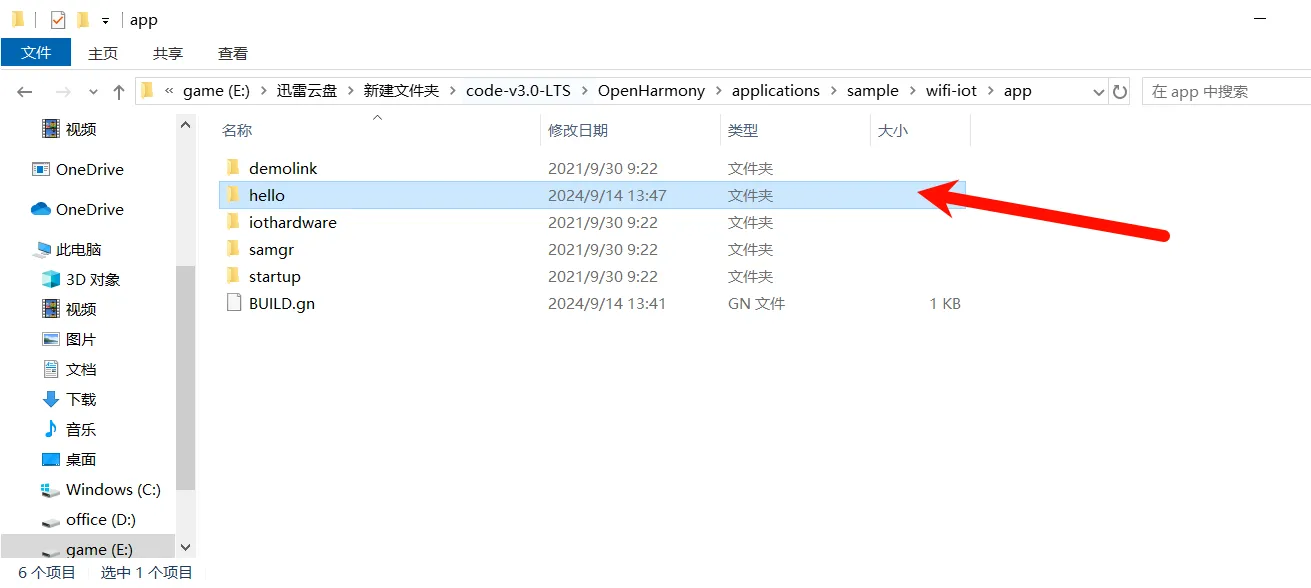This screenshot has width=1311, height=588.
Task: Navigate up one folder level arrow
Action: [x=119, y=91]
